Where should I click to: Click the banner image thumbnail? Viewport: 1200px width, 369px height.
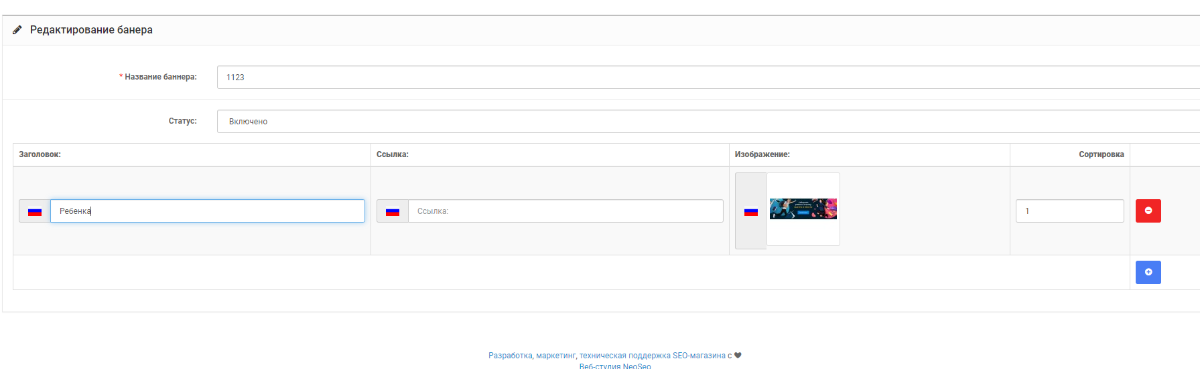803,208
